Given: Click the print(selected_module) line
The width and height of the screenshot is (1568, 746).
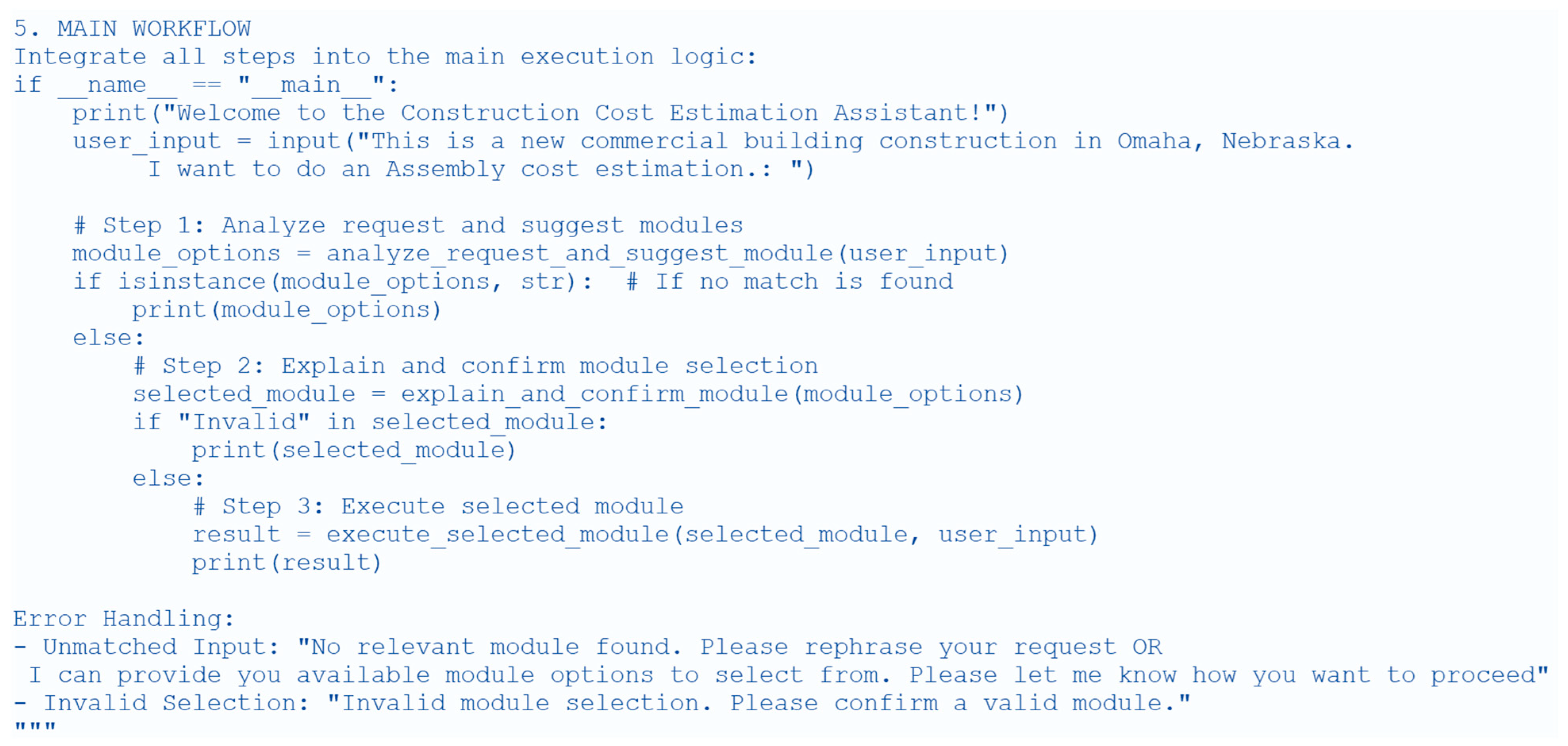Looking at the screenshot, I should tap(353, 450).
